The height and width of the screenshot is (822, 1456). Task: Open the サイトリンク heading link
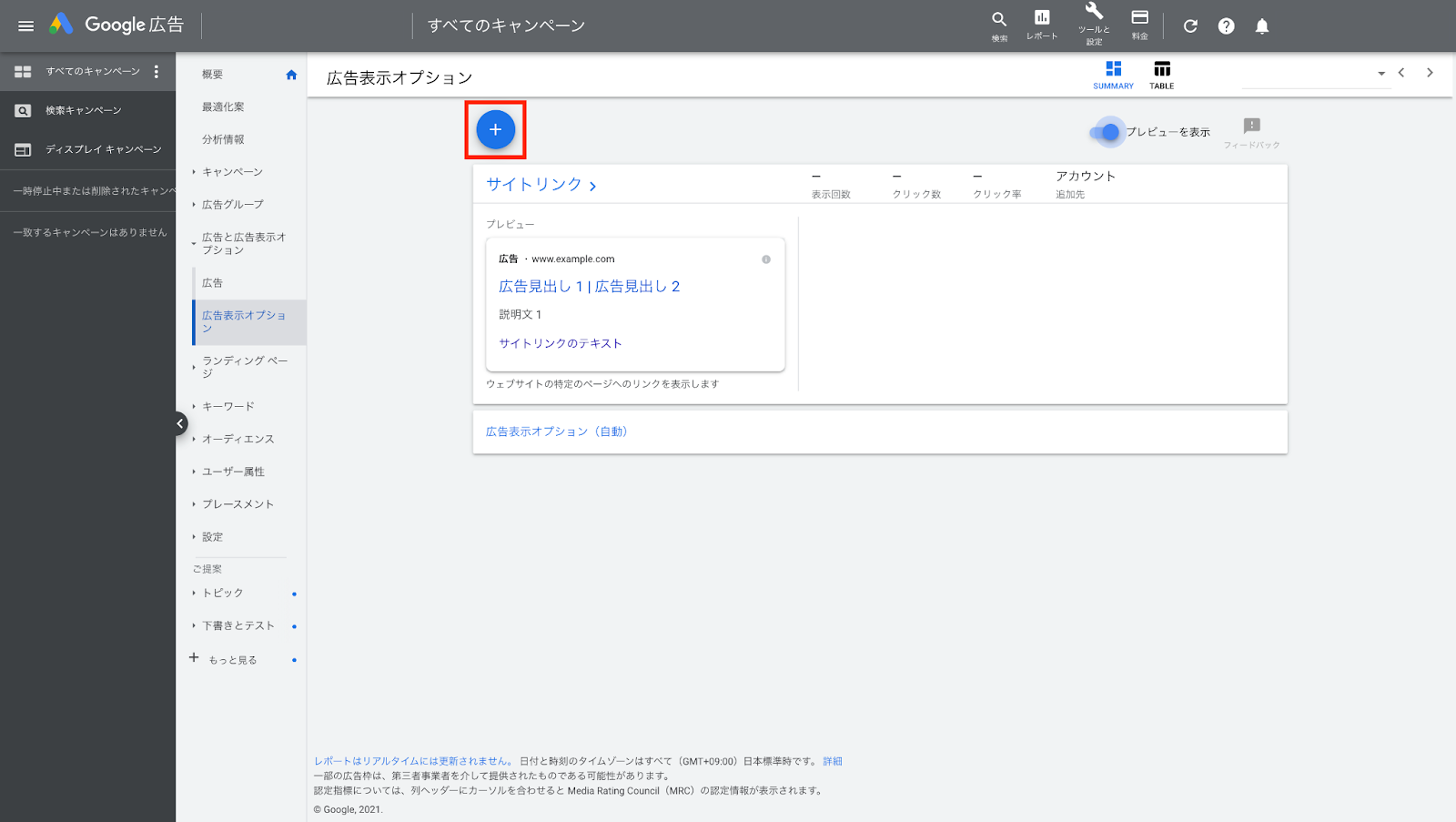coord(541,185)
